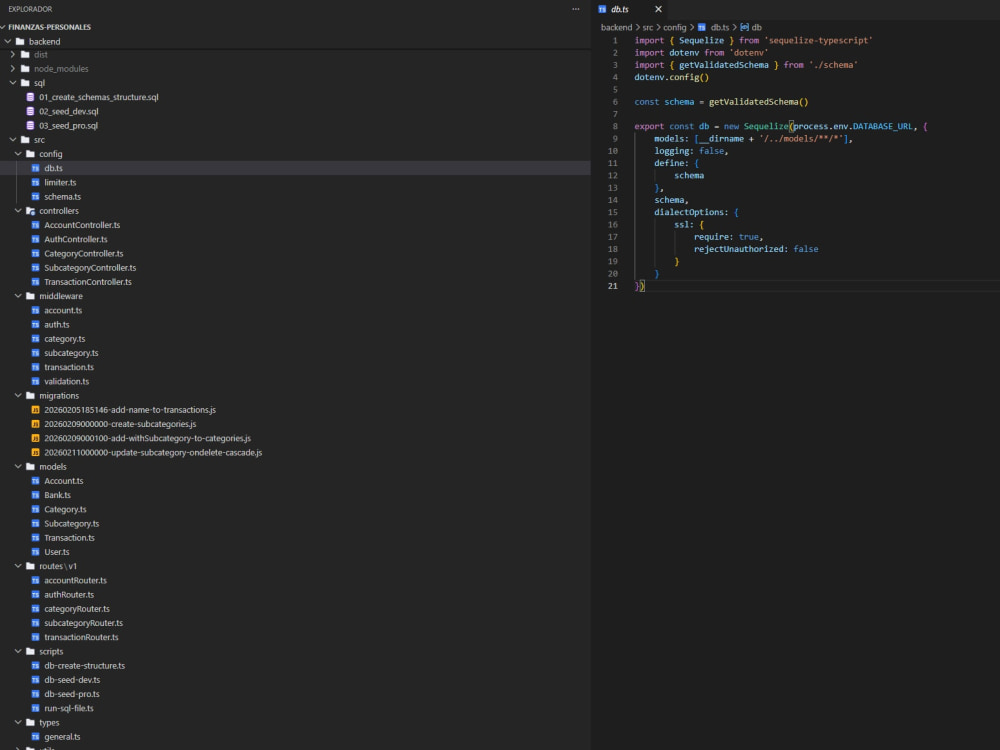The height and width of the screenshot is (750, 1000).
Task: Click the src breadcrumb segment
Action: pyautogui.click(x=648, y=27)
